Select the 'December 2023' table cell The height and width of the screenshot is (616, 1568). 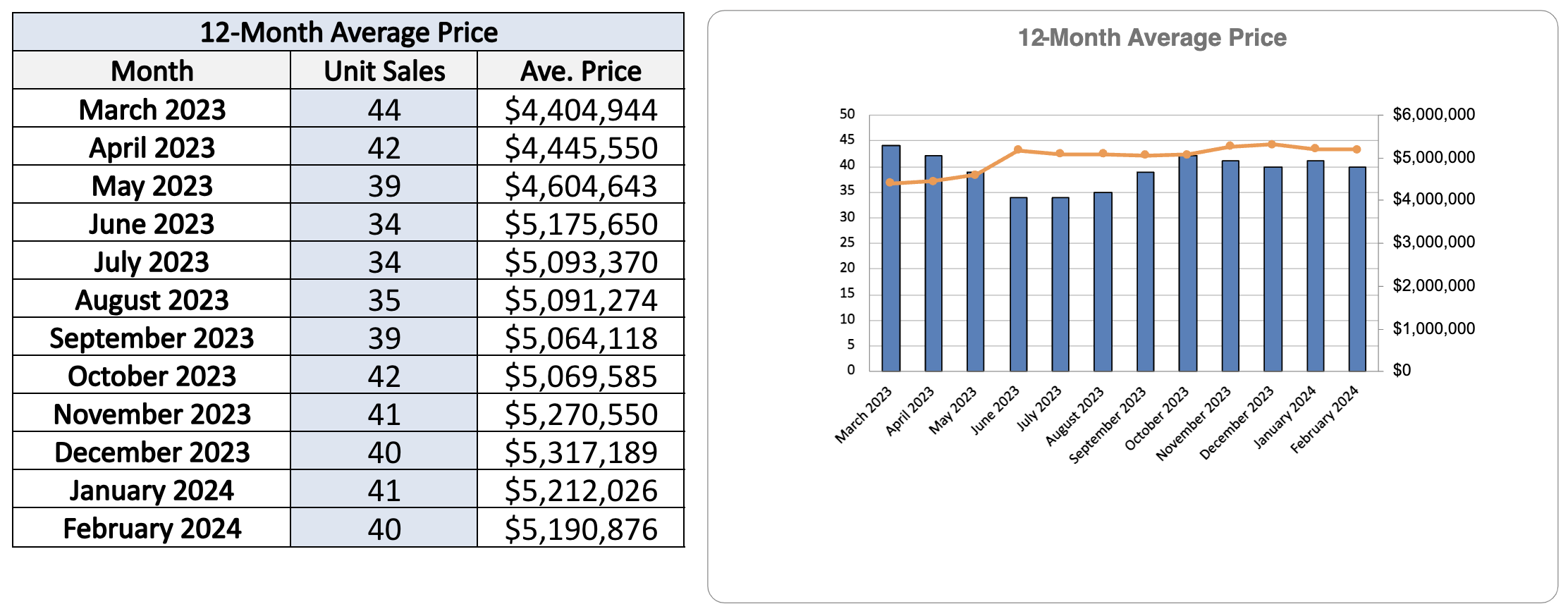coord(152,451)
